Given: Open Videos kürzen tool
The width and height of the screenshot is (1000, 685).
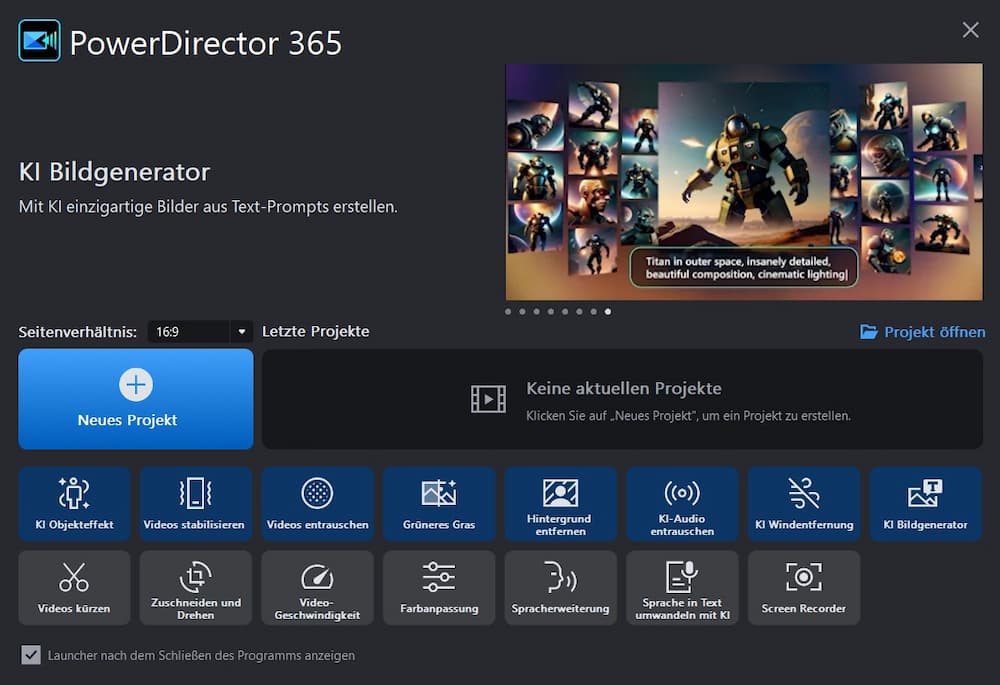Looking at the screenshot, I should point(74,588).
